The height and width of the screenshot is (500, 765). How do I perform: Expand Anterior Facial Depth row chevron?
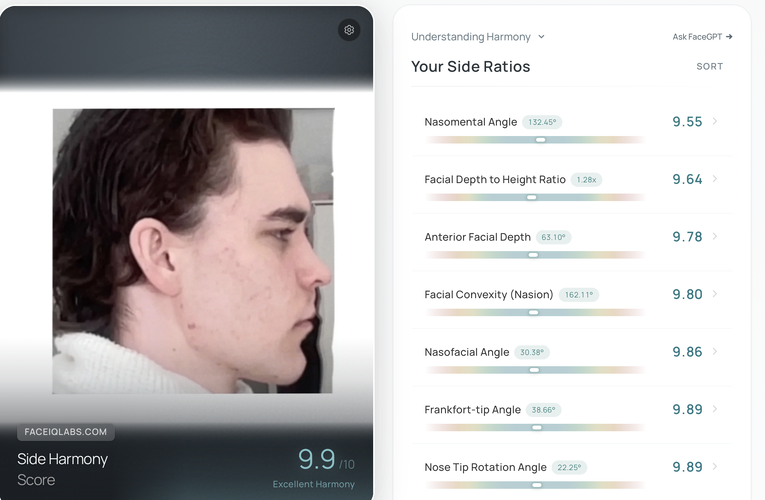715,236
